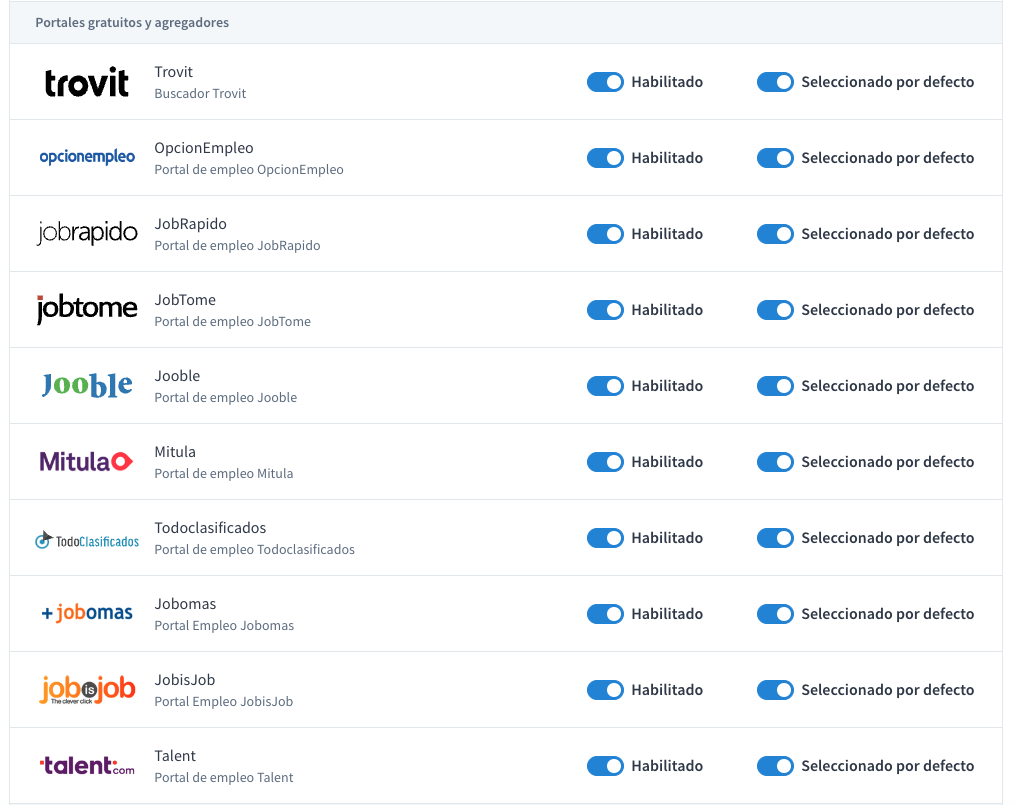This screenshot has width=1017, height=805.
Task: Click the Talent.com logo
Action: 87,766
